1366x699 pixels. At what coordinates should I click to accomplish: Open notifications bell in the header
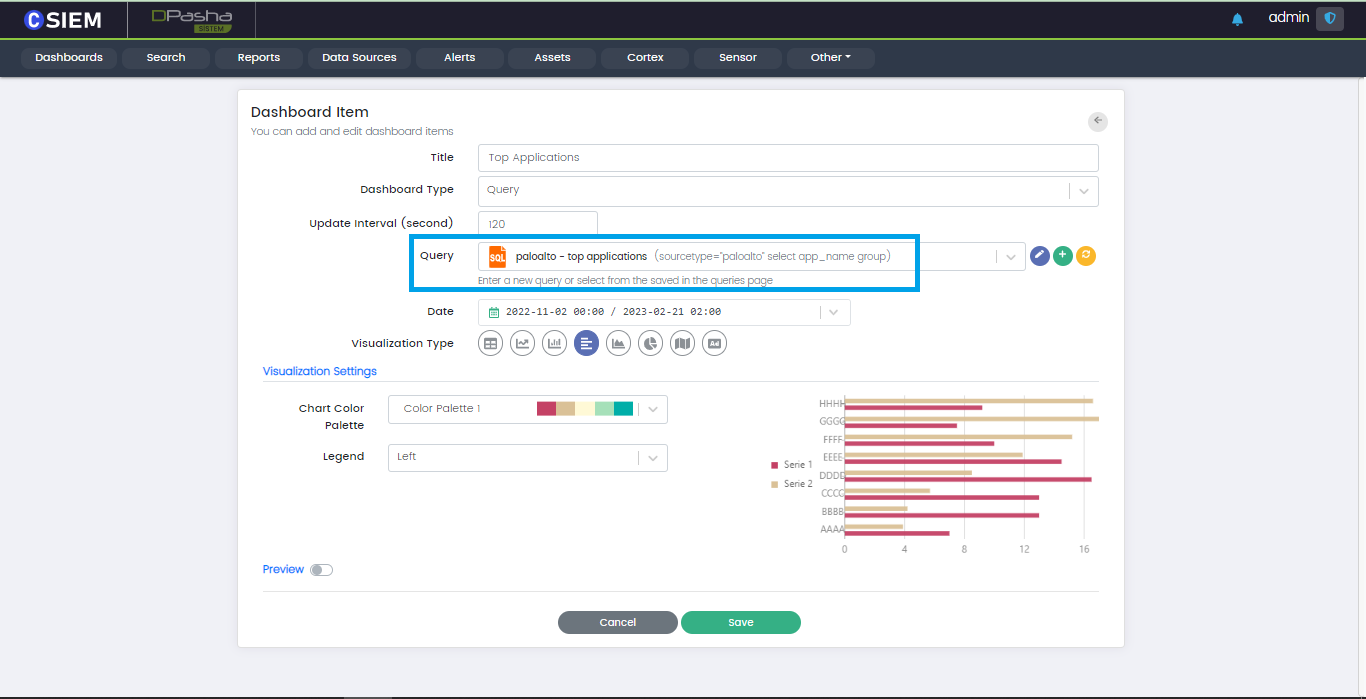pyautogui.click(x=1237, y=19)
